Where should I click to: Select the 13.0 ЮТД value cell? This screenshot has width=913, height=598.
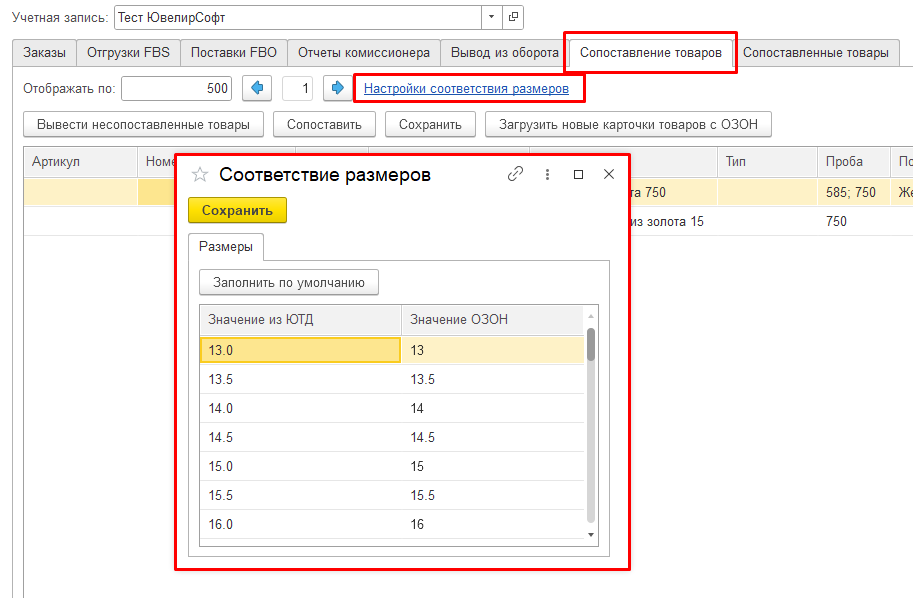(x=300, y=350)
